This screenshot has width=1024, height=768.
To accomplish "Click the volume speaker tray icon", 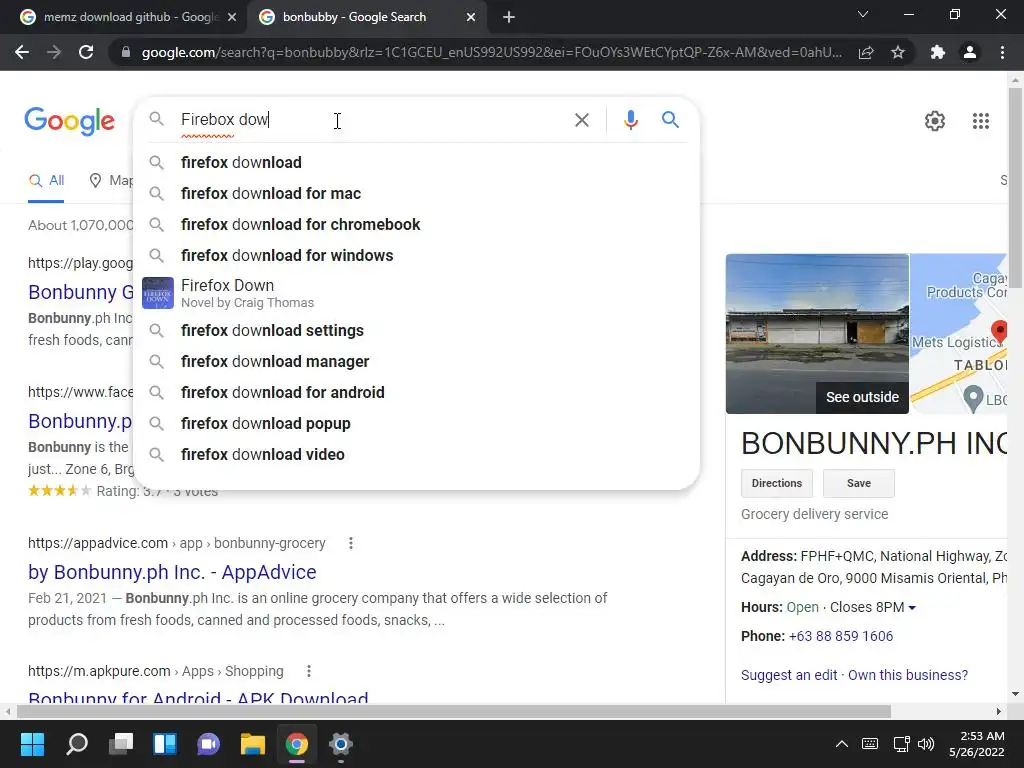I will (x=925, y=744).
